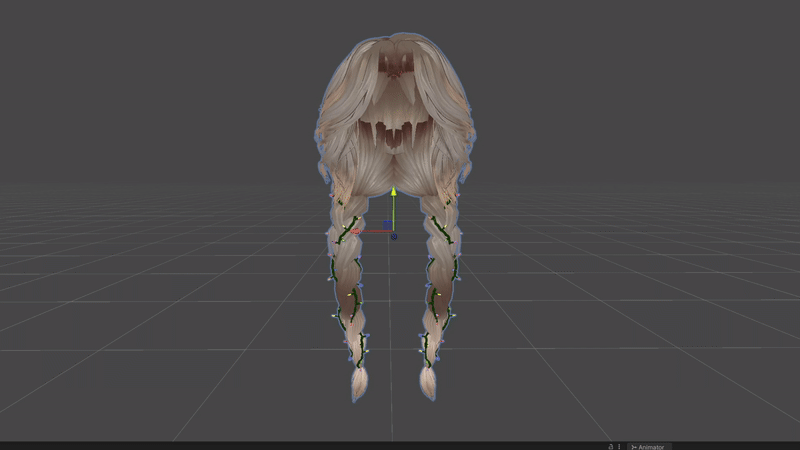
Task: Click the middle bone segment on the left braid
Action: click(x=344, y=272)
